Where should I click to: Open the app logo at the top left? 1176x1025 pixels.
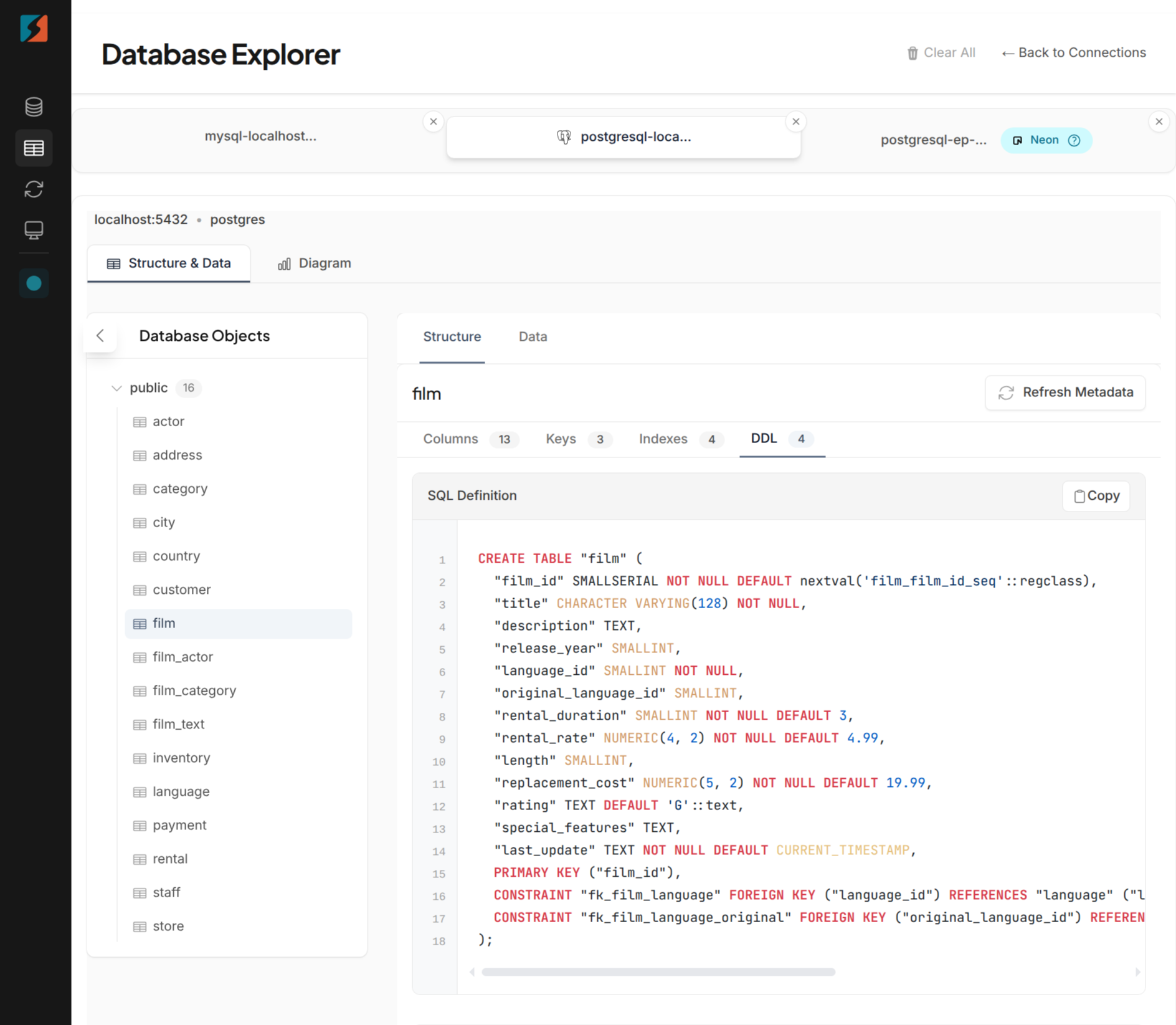(35, 28)
